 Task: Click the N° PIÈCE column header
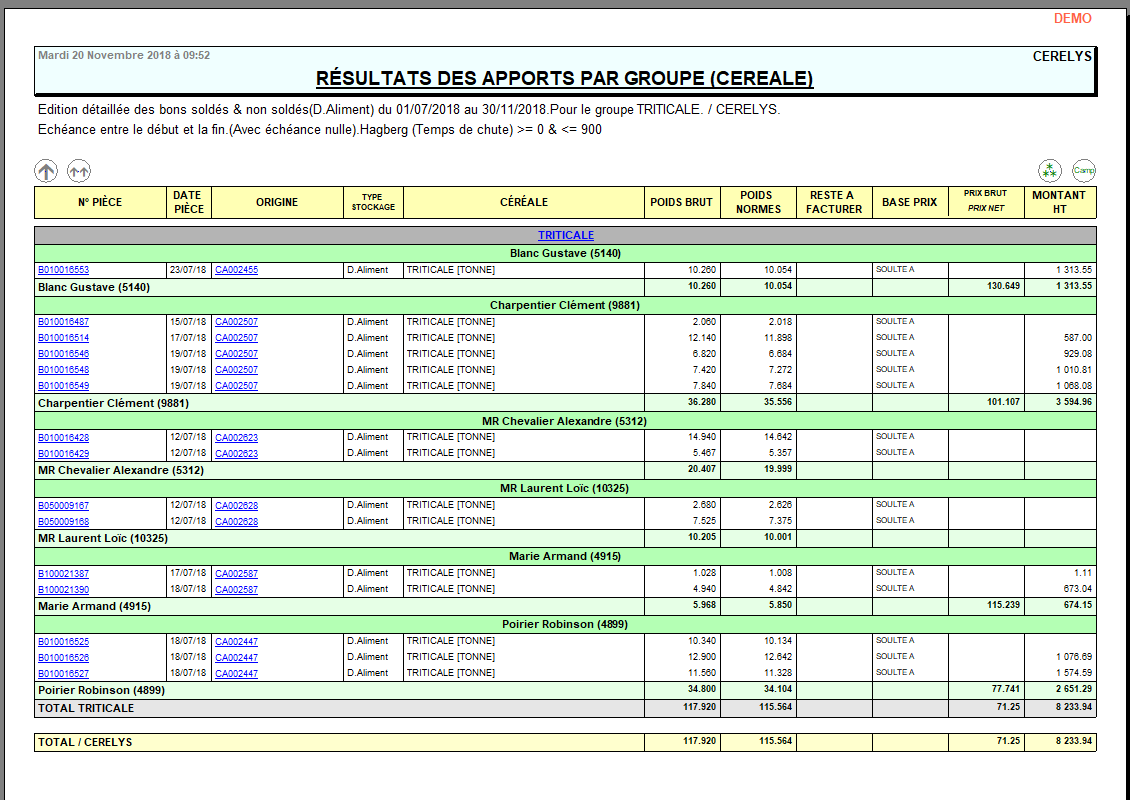click(x=100, y=202)
